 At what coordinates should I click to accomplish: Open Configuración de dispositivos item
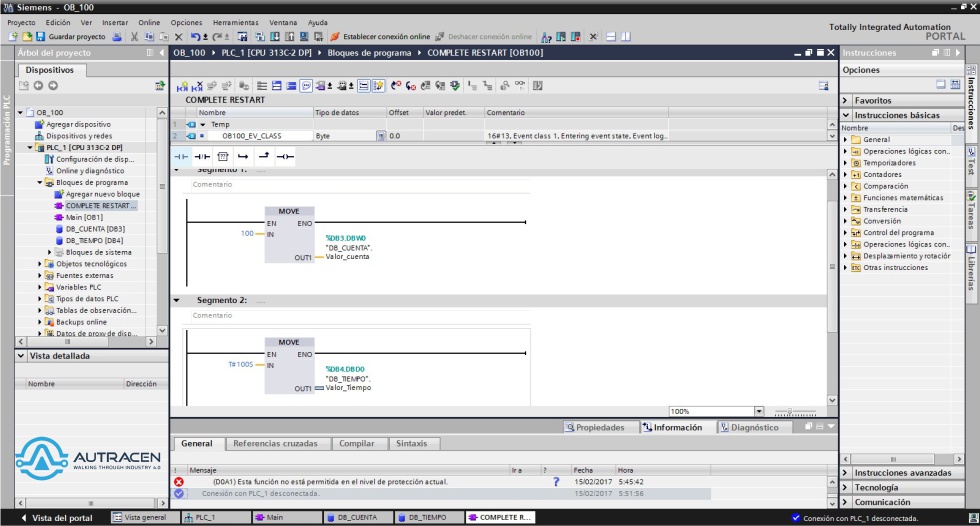click(x=95, y=159)
